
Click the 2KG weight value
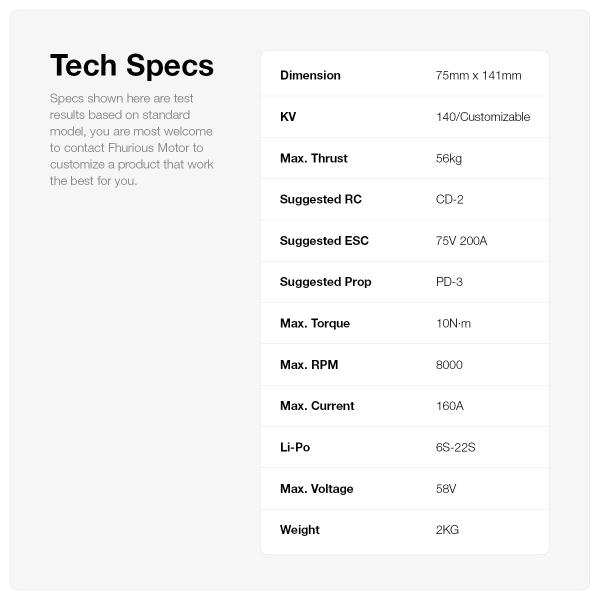[x=447, y=530]
